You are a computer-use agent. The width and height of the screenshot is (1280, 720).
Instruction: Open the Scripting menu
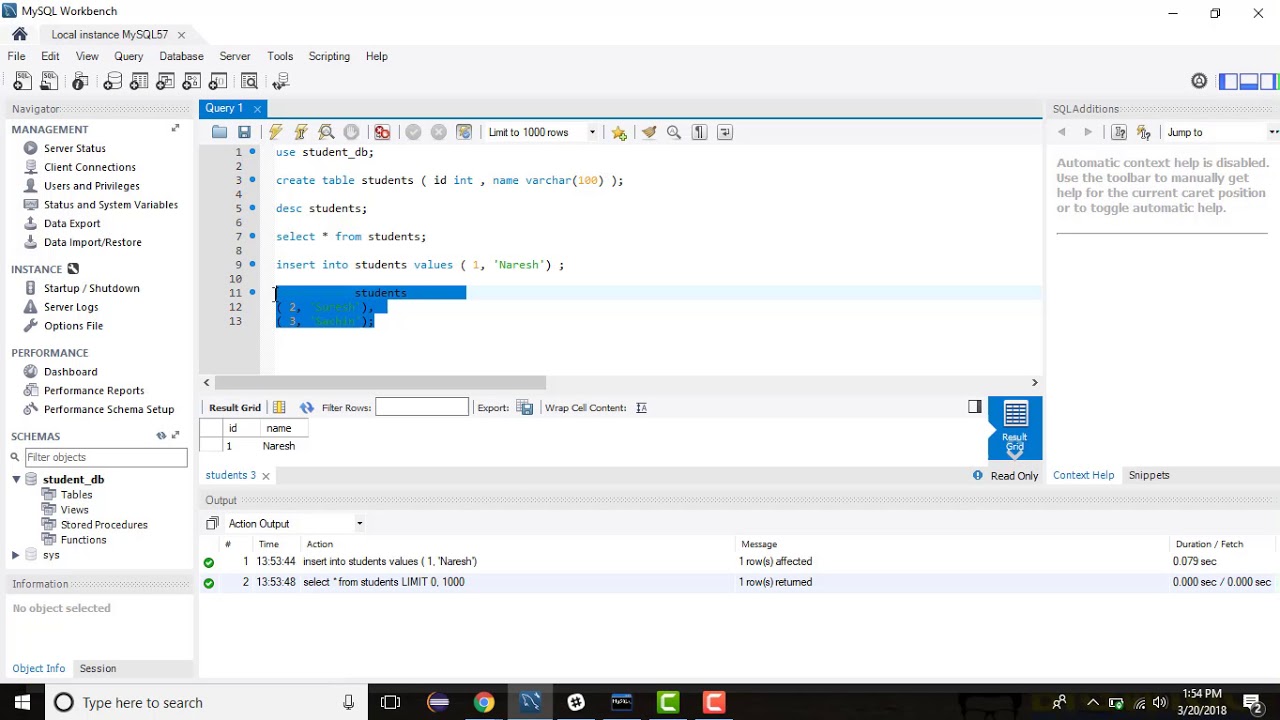(x=329, y=56)
